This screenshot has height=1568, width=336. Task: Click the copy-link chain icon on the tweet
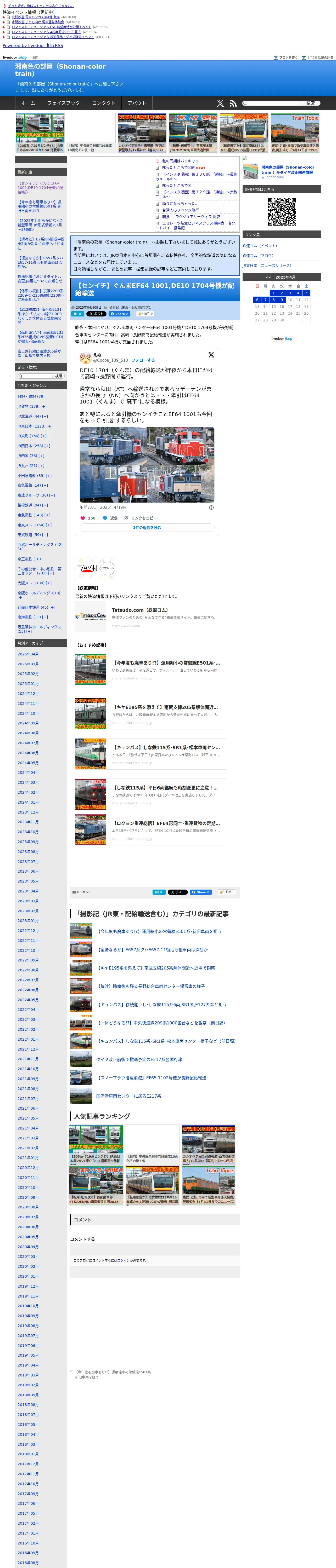[x=126, y=518]
